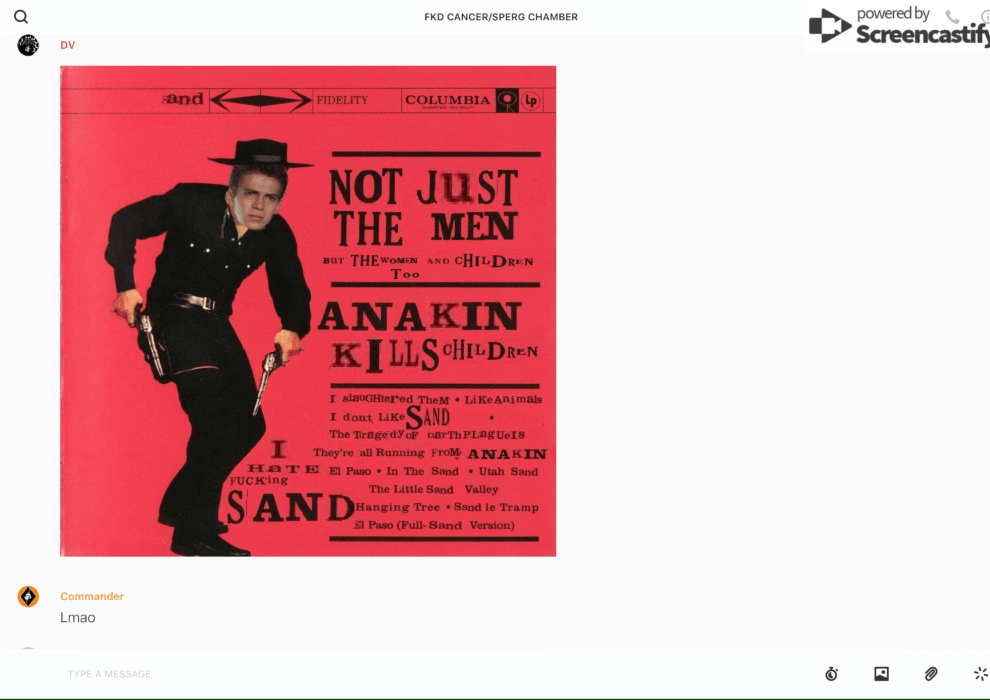Select the DV sender name
Viewport: 990px width, 700px height.
pyautogui.click(x=68, y=45)
